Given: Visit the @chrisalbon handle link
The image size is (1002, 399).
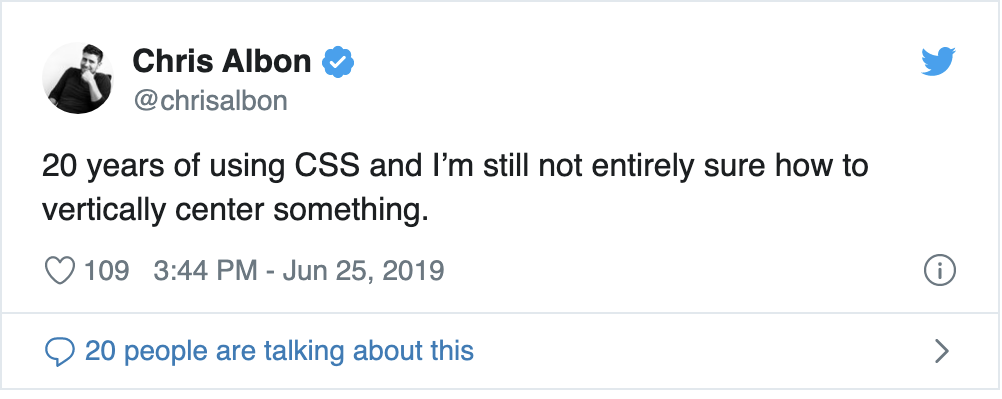Looking at the screenshot, I should [210, 101].
